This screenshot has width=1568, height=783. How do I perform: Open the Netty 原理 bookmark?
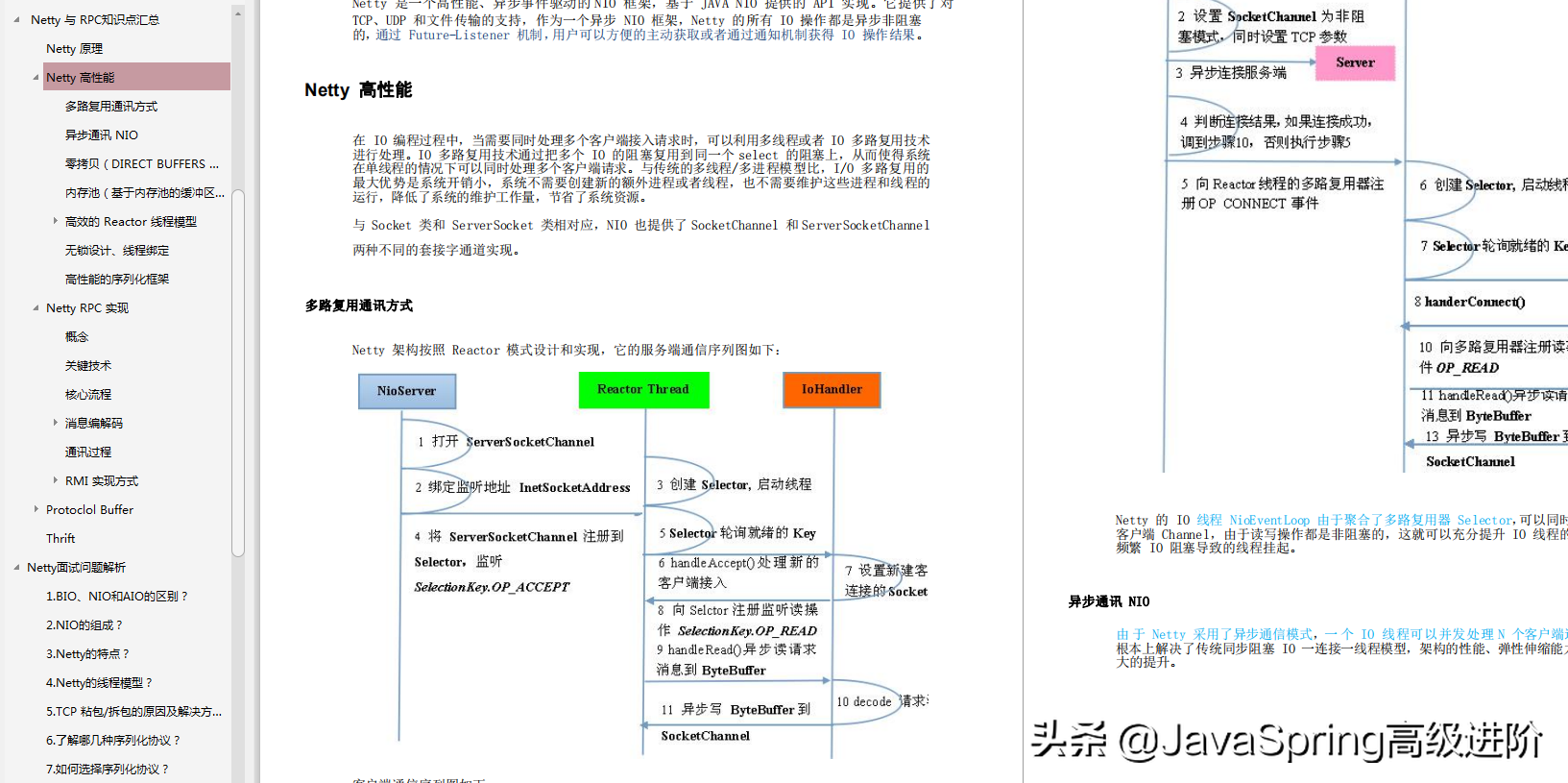coord(74,48)
